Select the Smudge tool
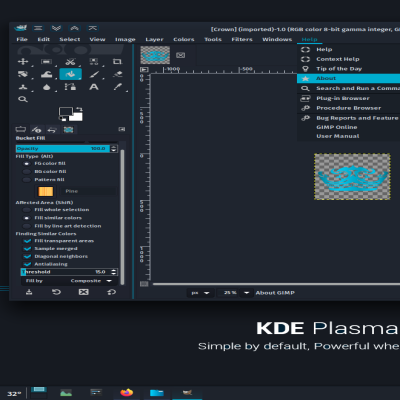The image size is (400, 400). pyautogui.click(x=47, y=87)
